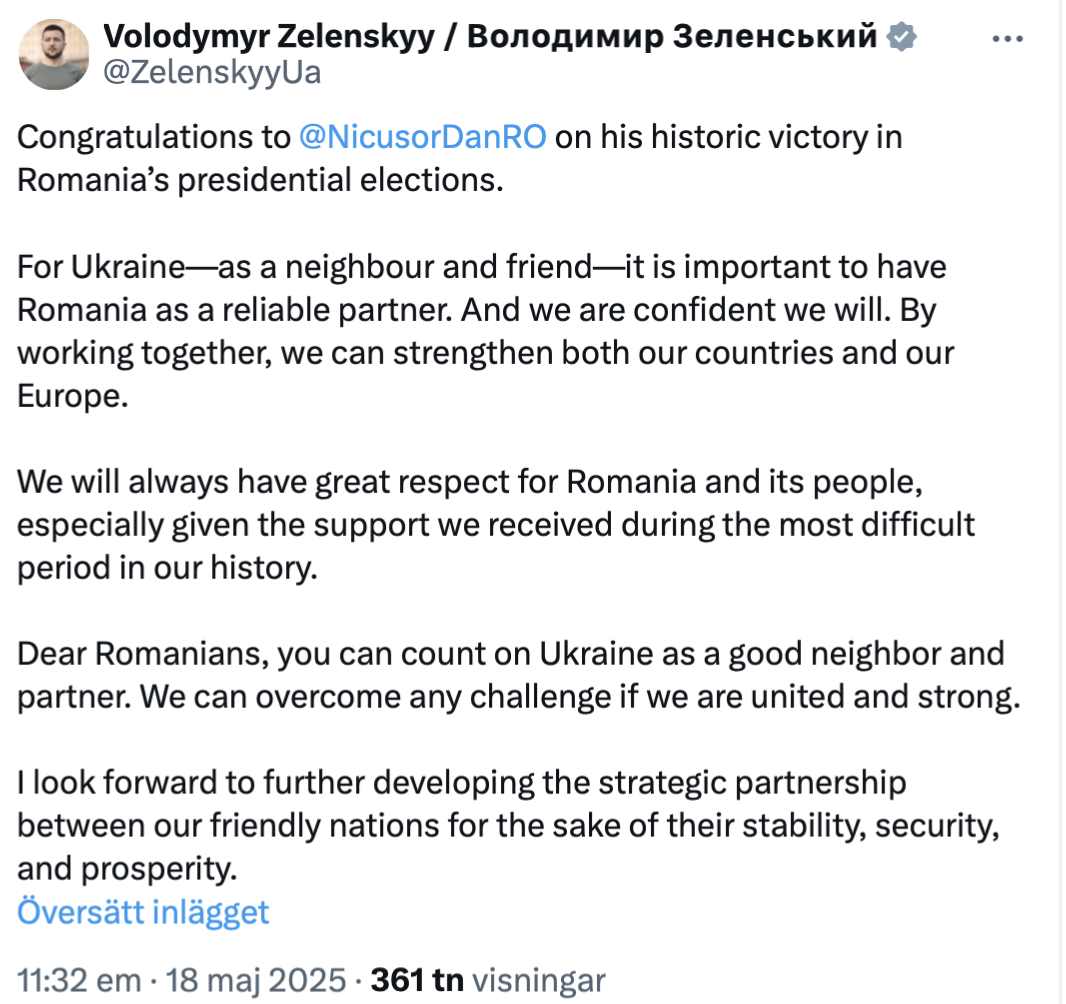Click Översätt inlägget to translate post
The image size is (1066, 1004).
click(143, 912)
